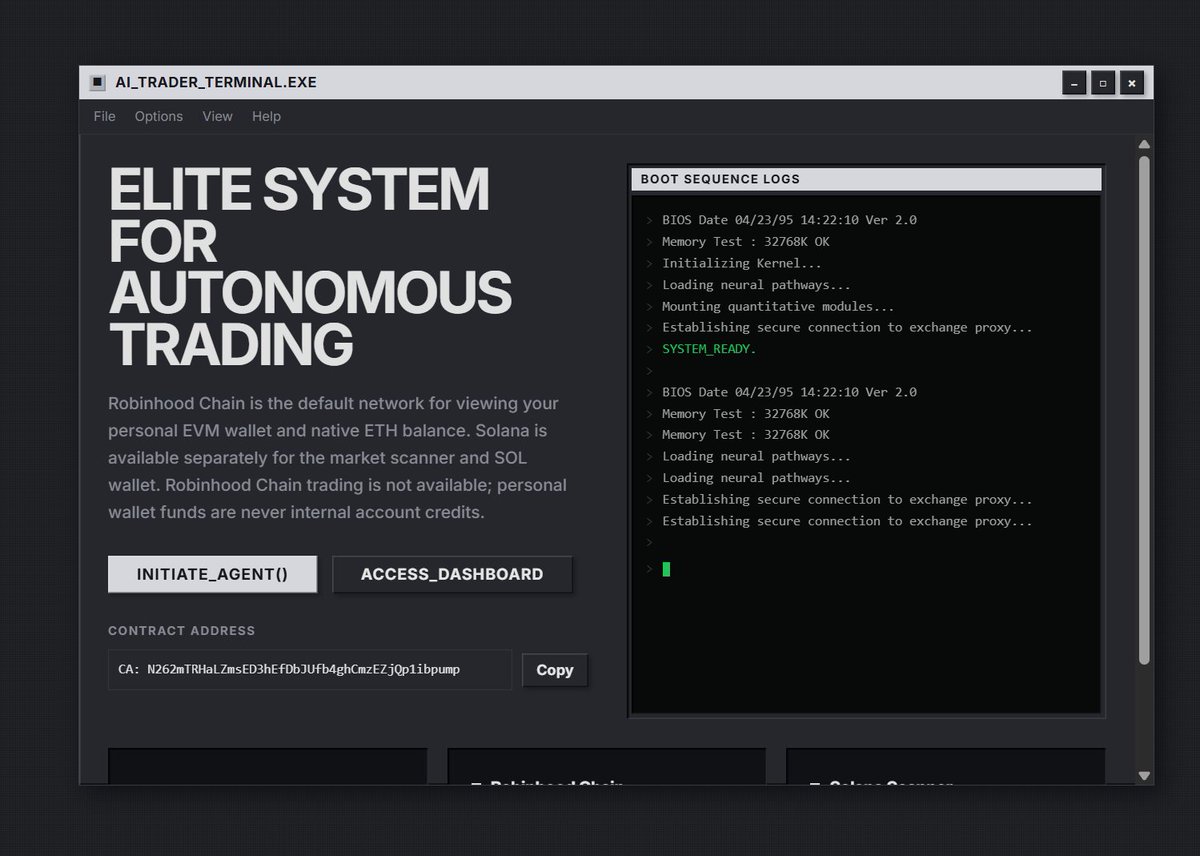Open the Help menu
The height and width of the screenshot is (856, 1200).
266,116
